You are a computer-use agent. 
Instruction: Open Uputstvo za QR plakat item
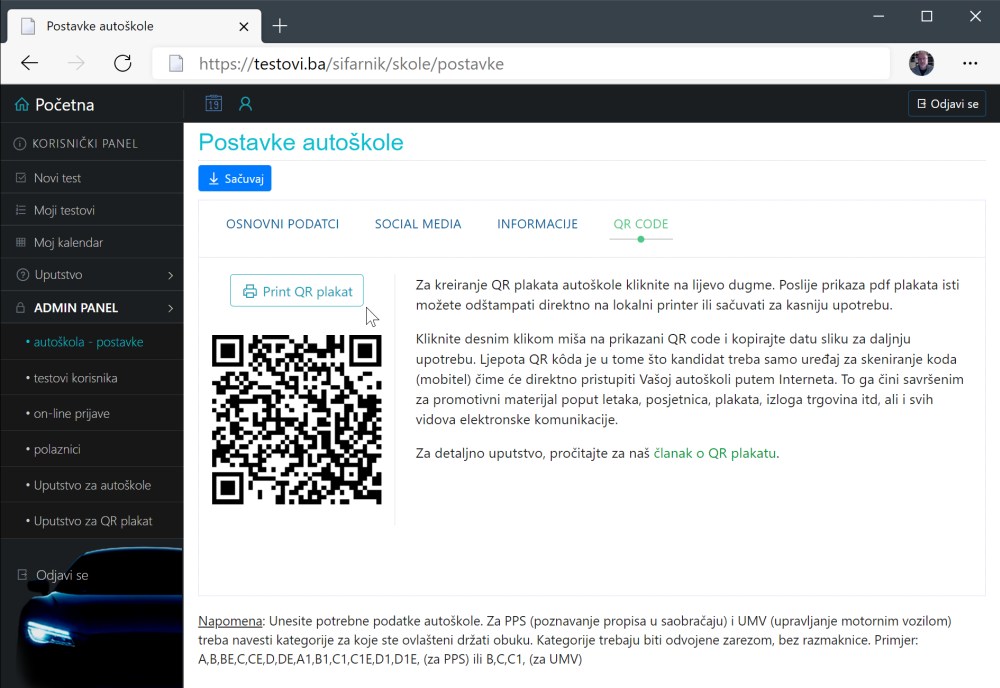92,520
